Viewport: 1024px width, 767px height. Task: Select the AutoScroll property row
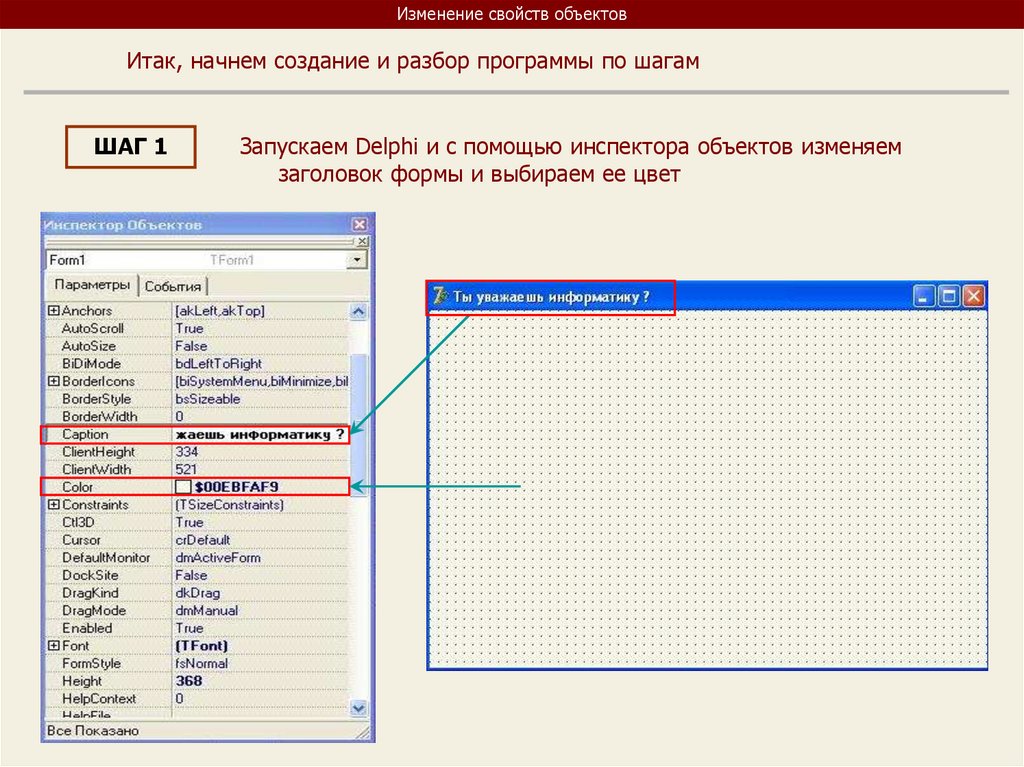click(198, 329)
